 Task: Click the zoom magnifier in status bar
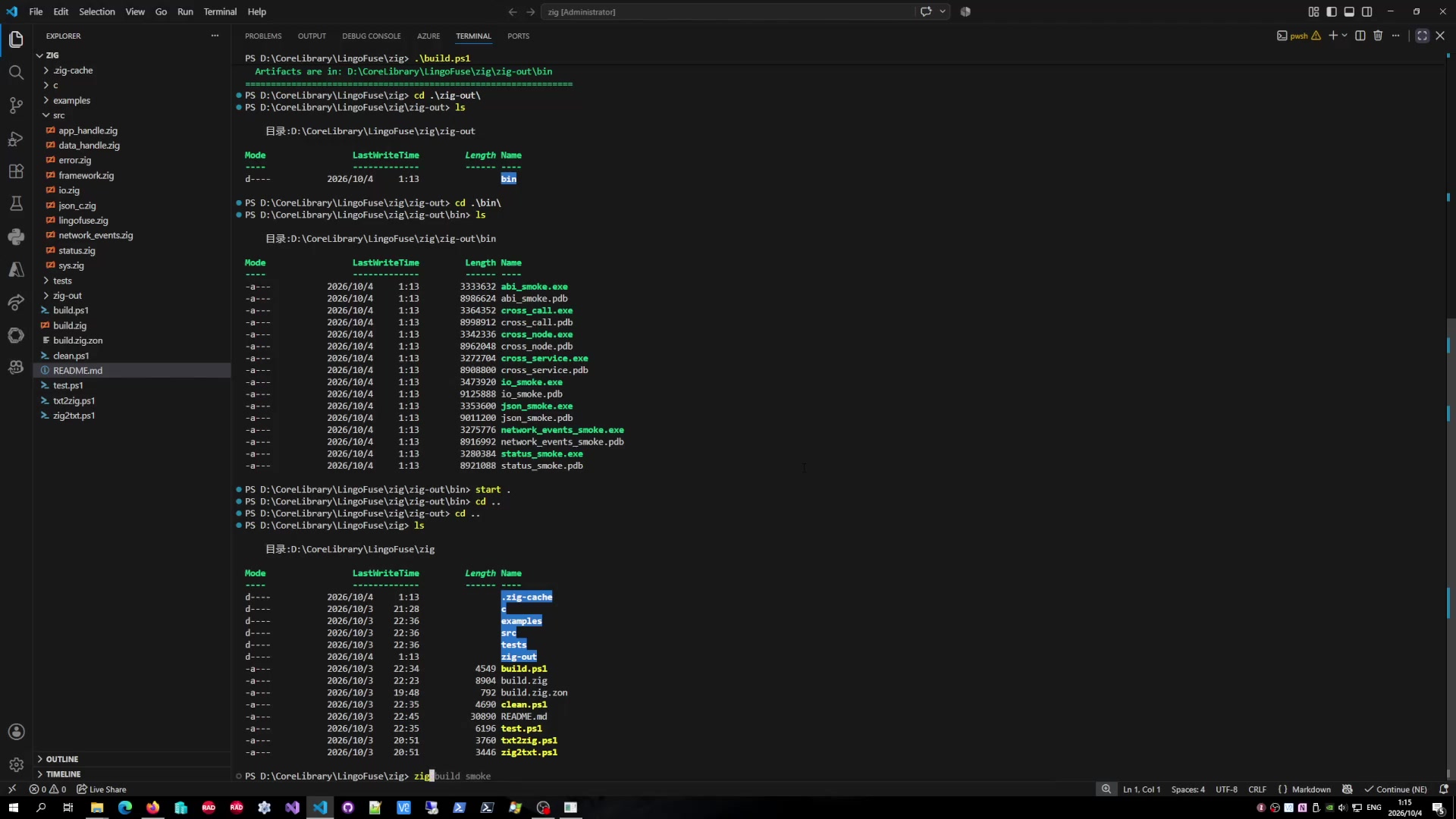coord(1106,789)
